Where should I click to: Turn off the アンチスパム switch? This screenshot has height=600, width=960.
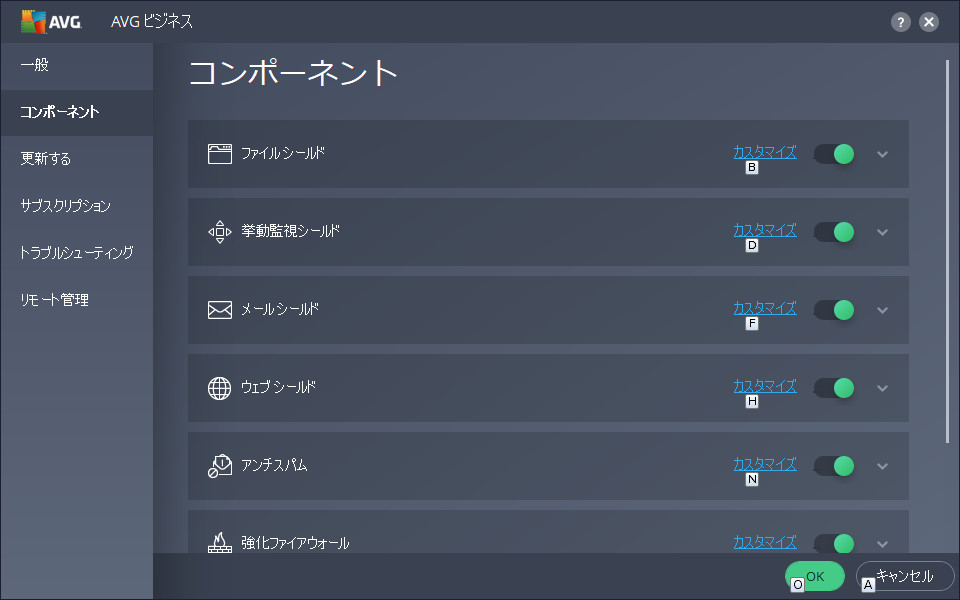[x=834, y=466]
